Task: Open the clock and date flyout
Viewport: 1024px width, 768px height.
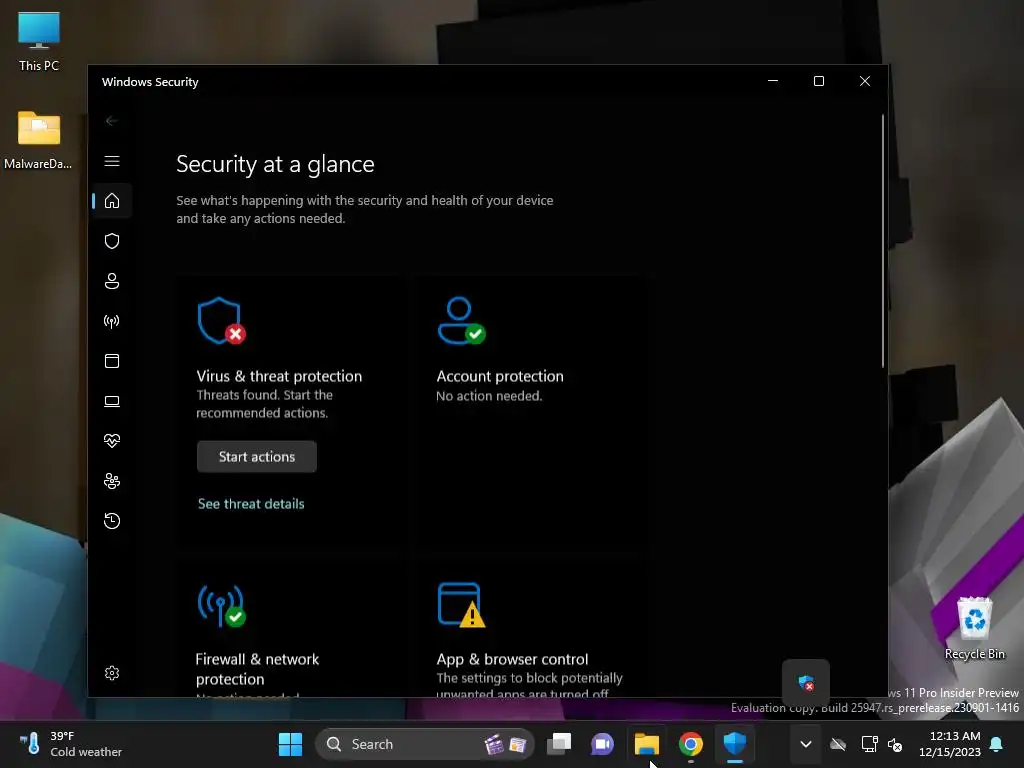Action: point(950,744)
